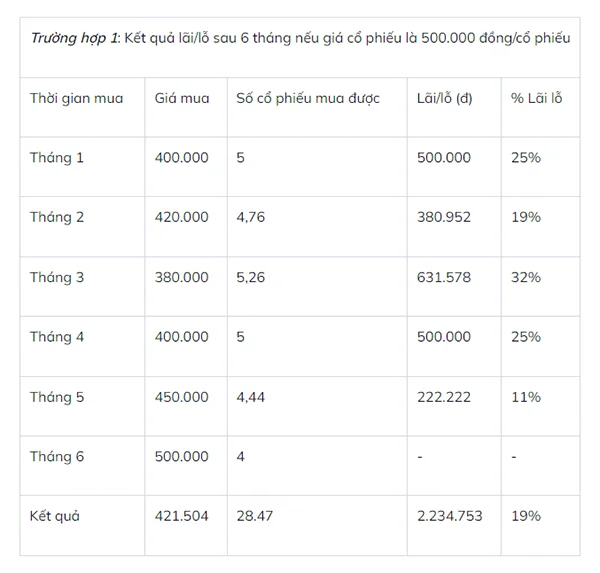The image size is (600, 573).
Task: Click the '% Lãi lỗ' column header
Action: (x=536, y=99)
